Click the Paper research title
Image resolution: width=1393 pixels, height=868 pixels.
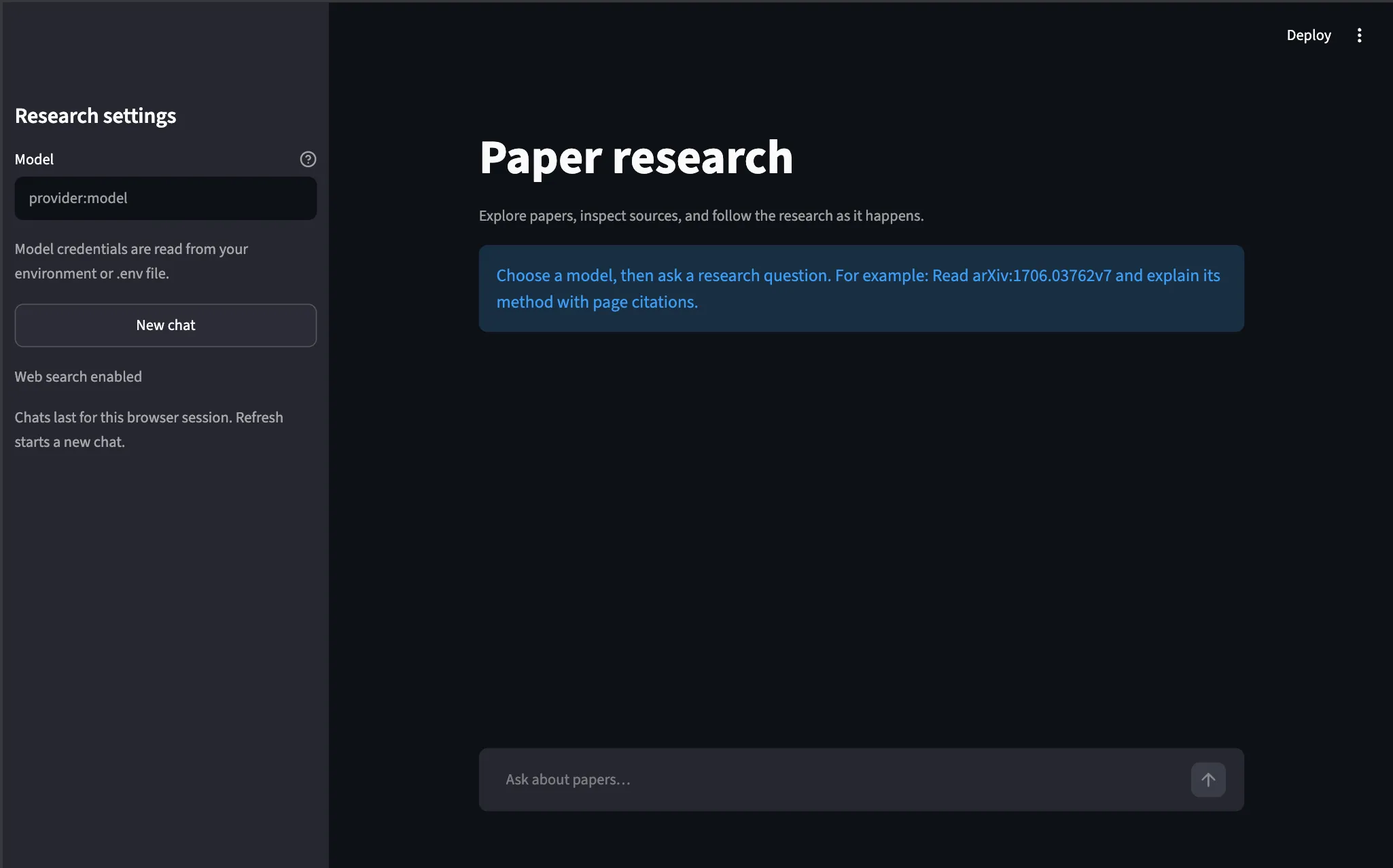coord(636,158)
